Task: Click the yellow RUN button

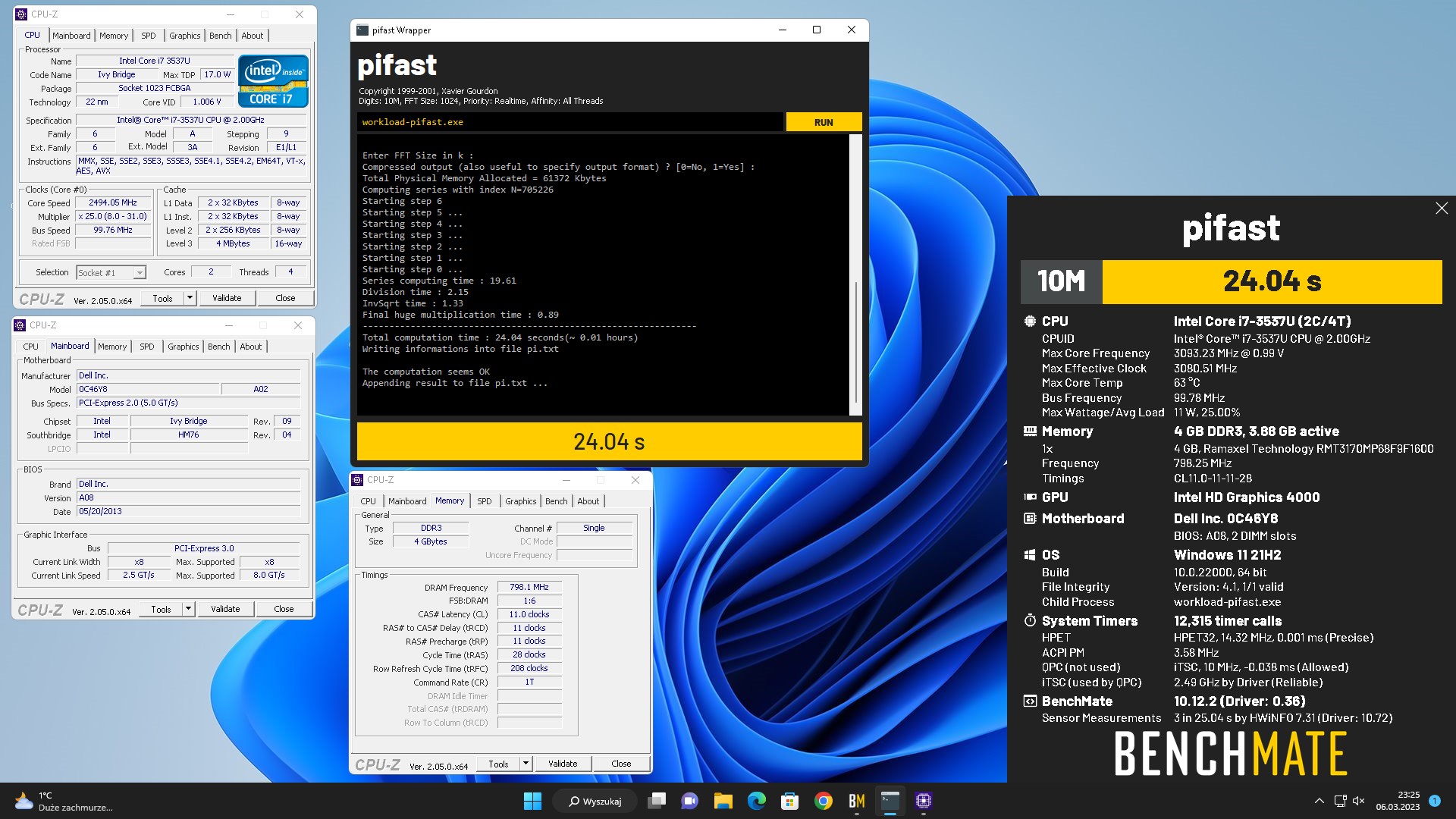Action: [824, 122]
